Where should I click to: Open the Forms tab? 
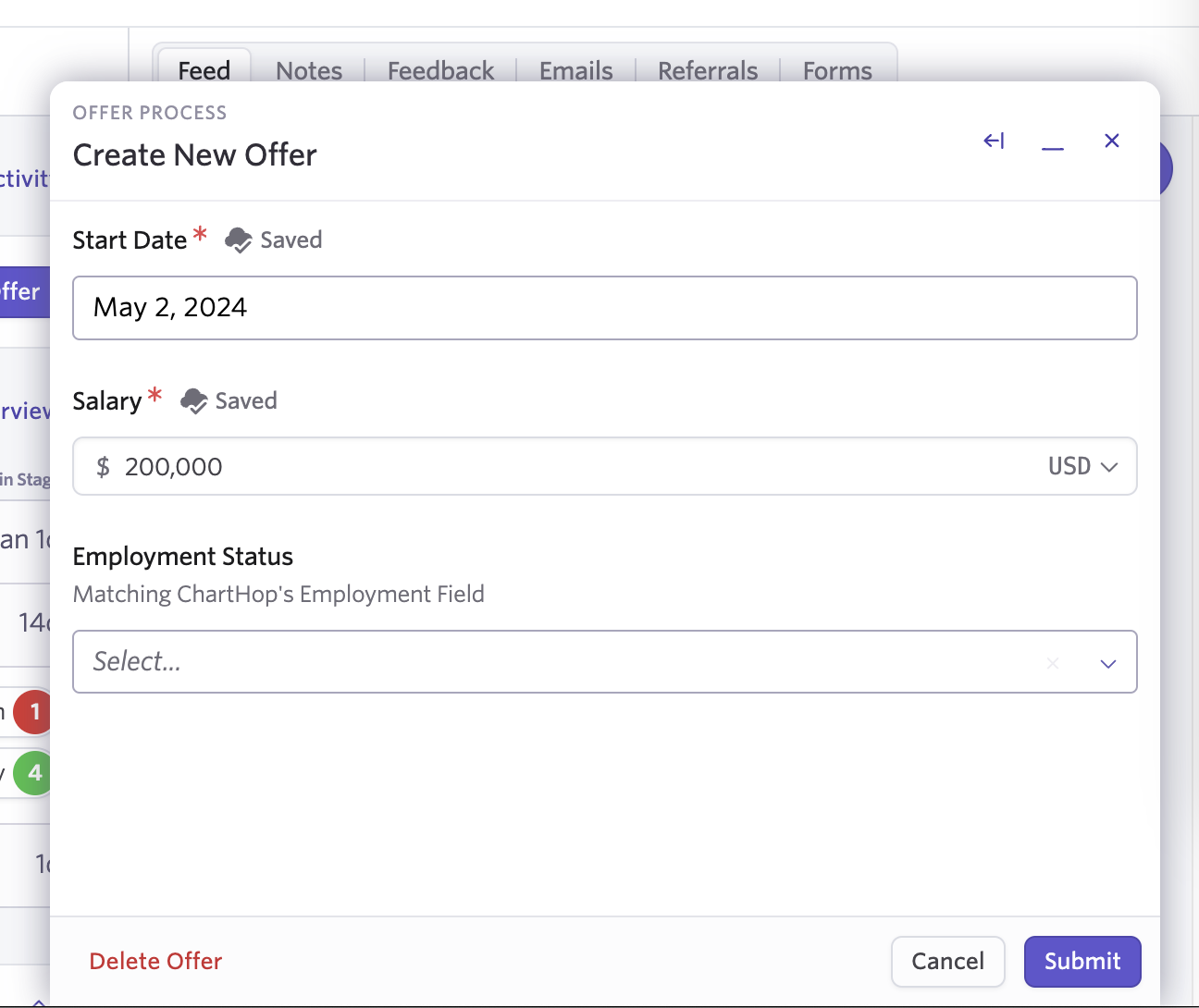[837, 70]
